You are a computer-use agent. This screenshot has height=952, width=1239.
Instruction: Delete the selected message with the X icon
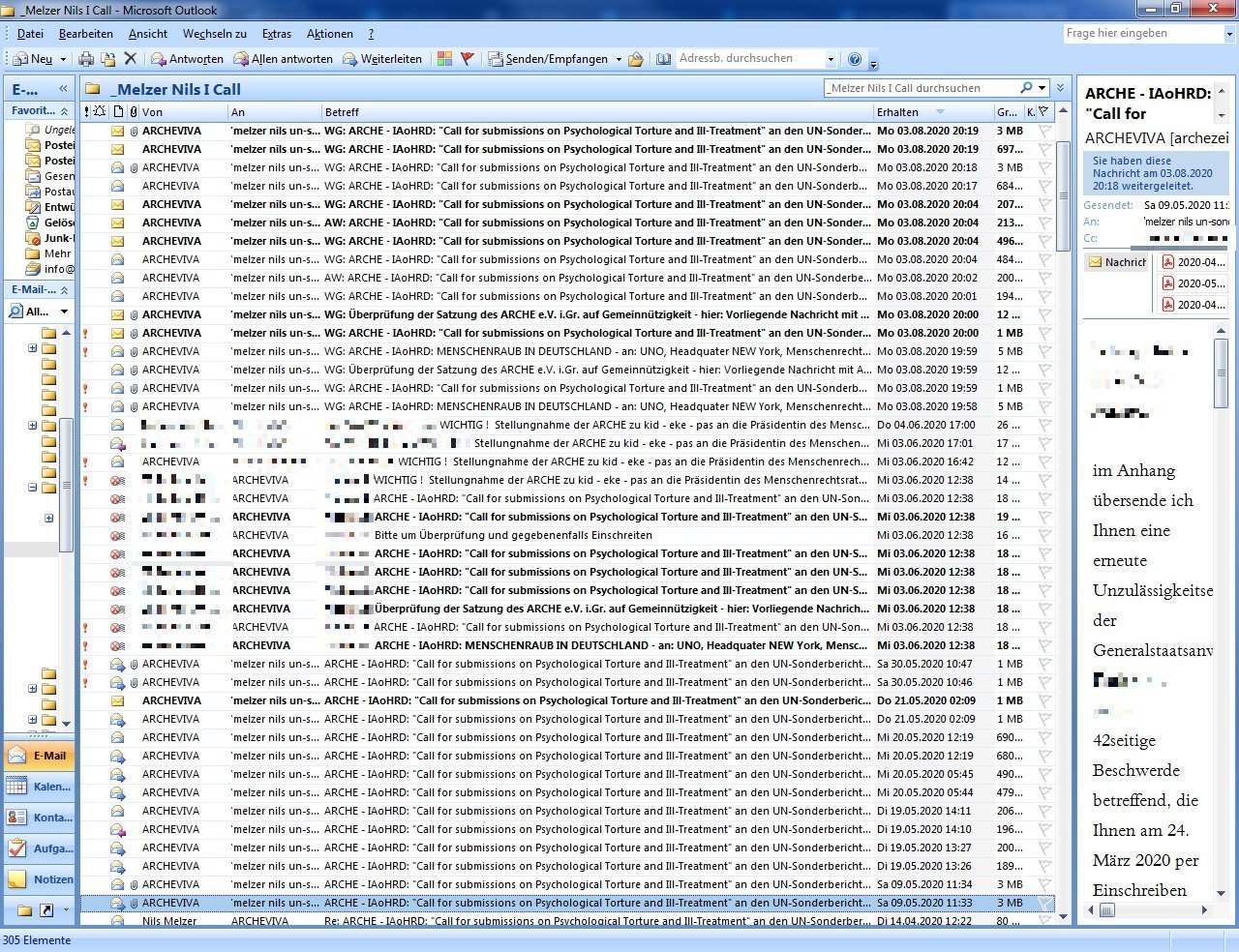[131, 59]
